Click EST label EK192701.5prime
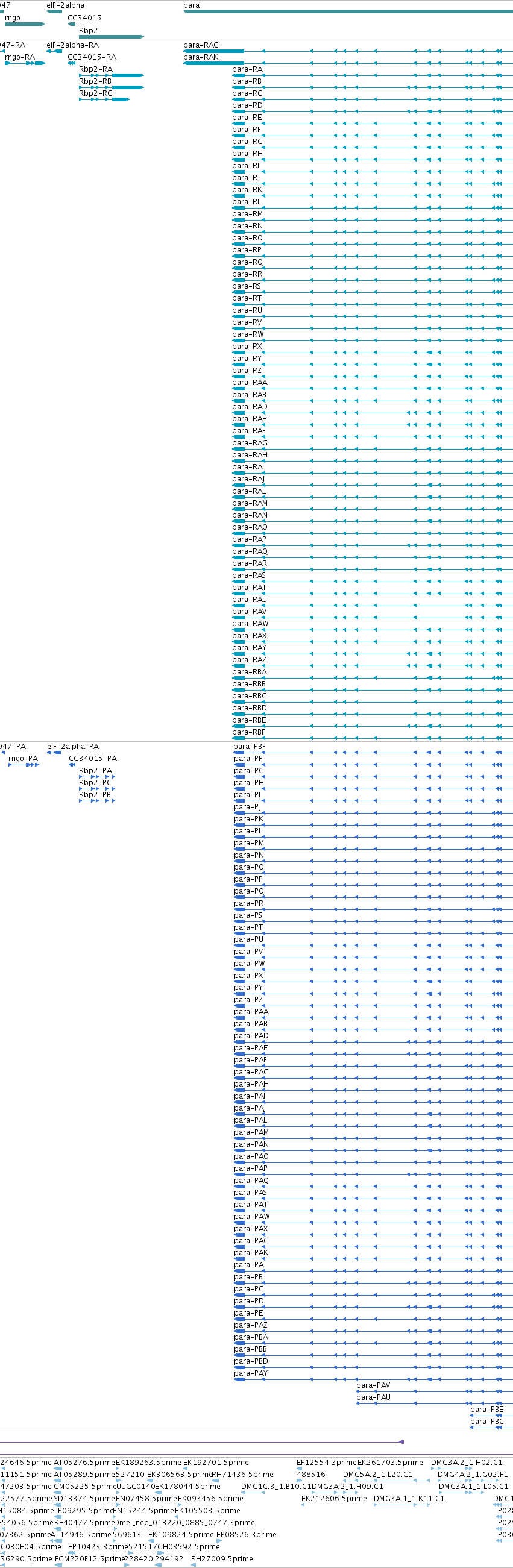 click(216, 1463)
